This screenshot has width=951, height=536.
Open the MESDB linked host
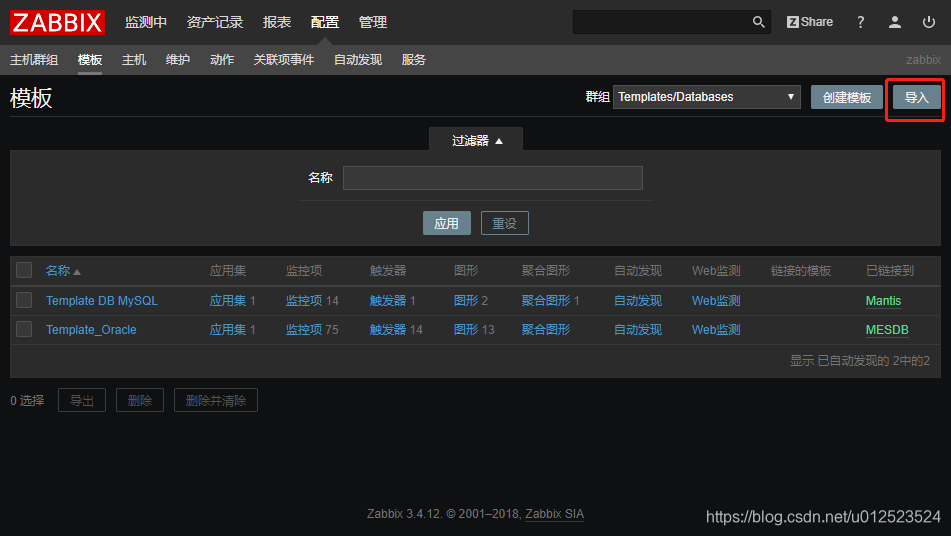[x=887, y=330]
